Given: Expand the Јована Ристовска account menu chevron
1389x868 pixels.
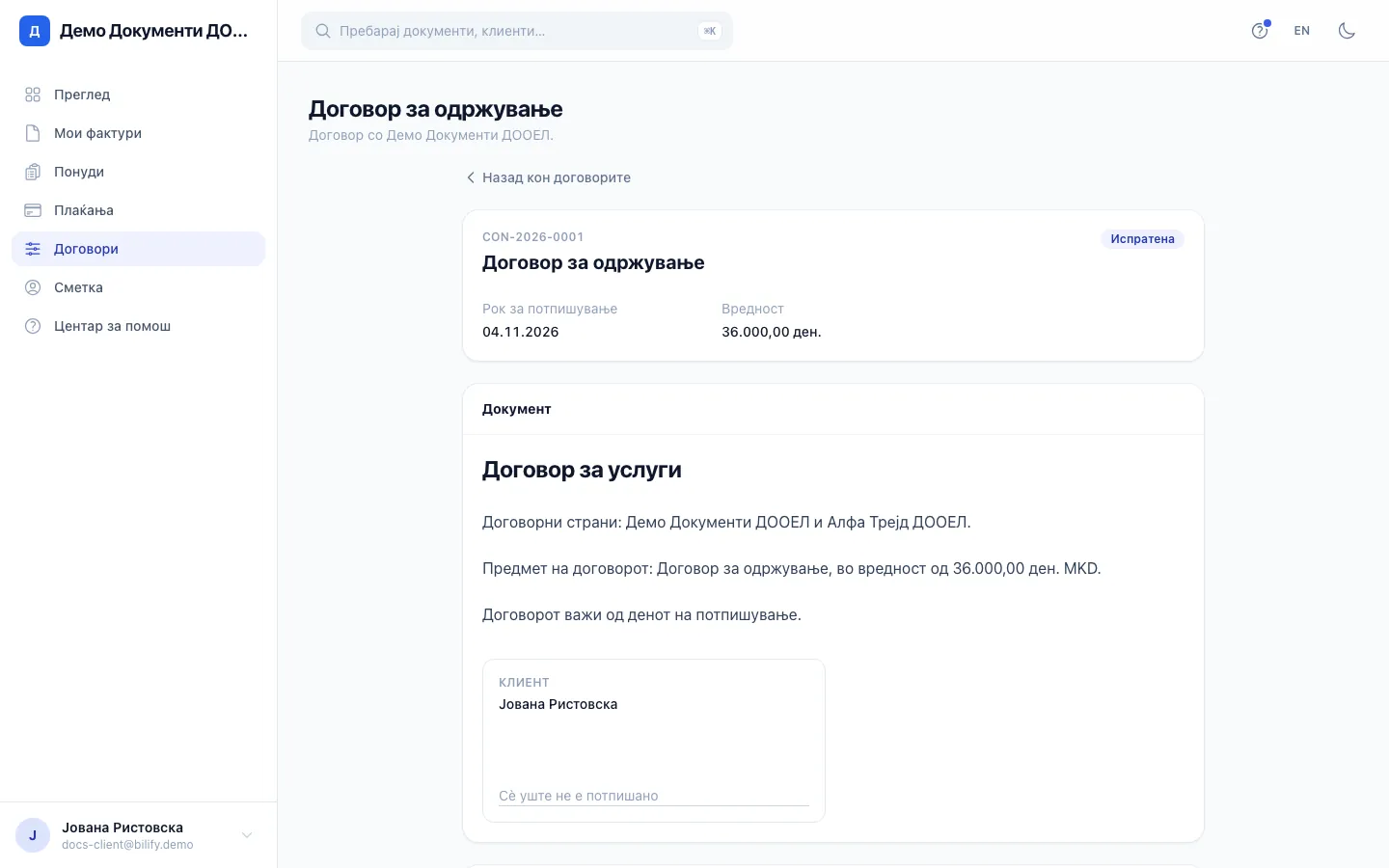Looking at the screenshot, I should pyautogui.click(x=247, y=835).
